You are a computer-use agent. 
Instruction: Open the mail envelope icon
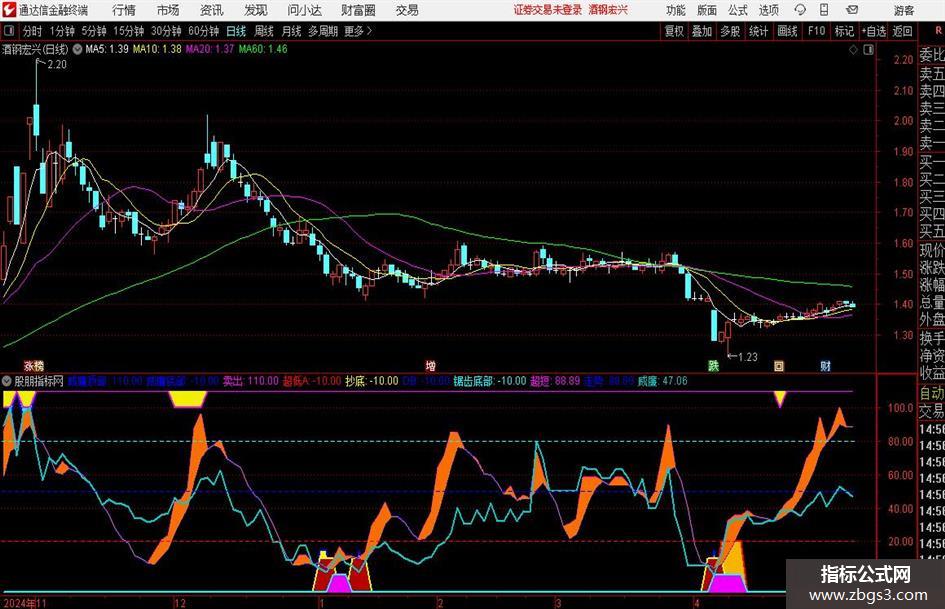click(x=852, y=10)
